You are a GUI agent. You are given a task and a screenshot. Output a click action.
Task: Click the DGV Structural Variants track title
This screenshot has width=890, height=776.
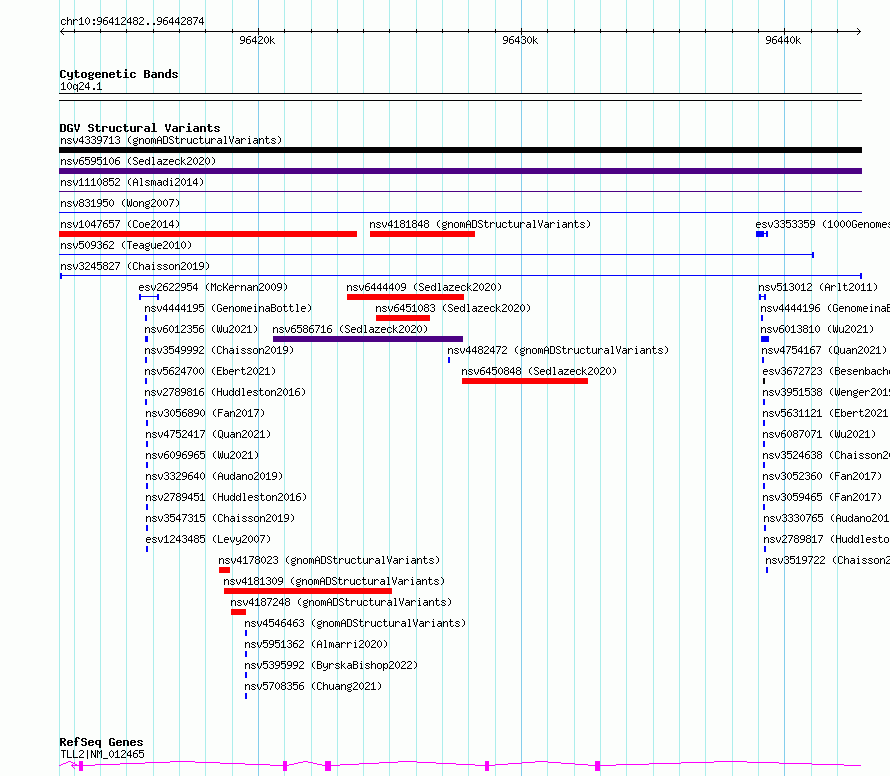140,128
